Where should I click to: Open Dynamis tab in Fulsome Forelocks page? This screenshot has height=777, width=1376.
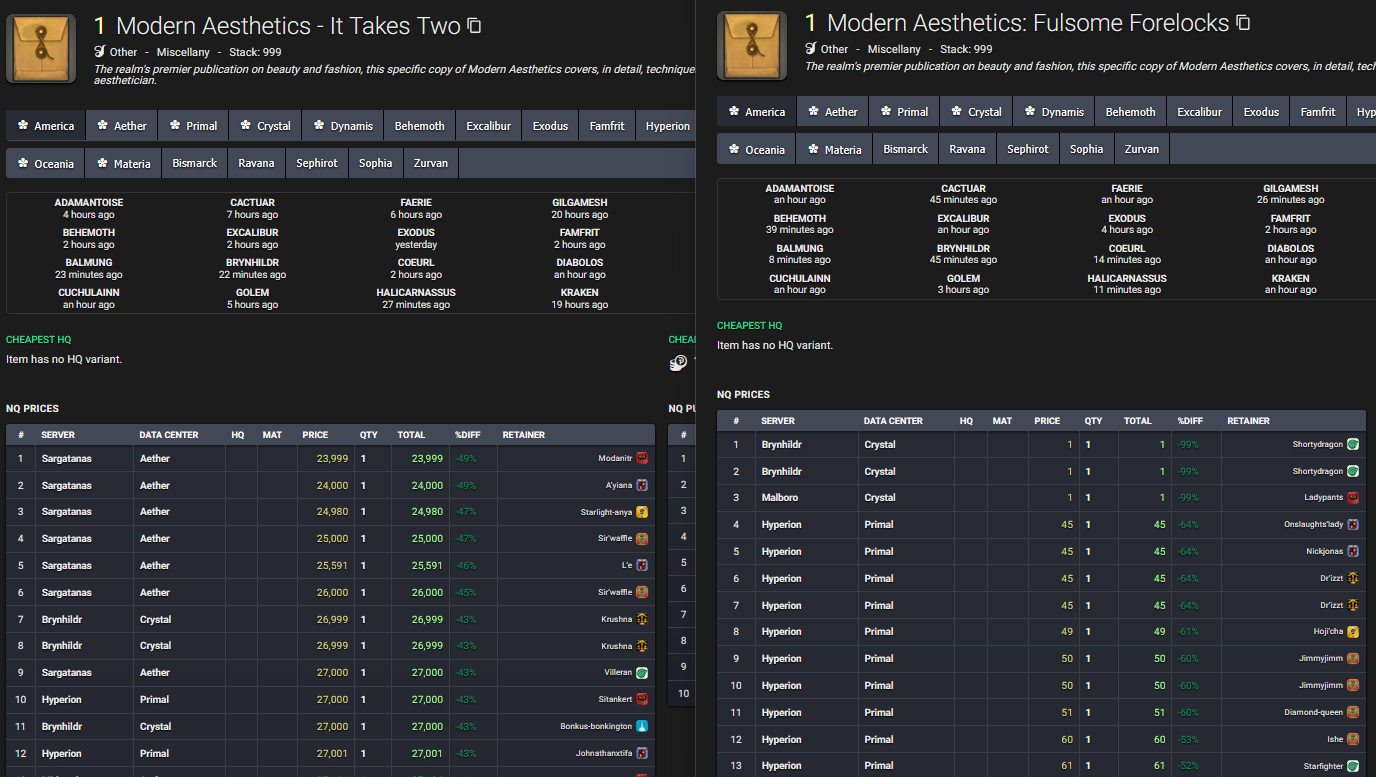click(1053, 112)
